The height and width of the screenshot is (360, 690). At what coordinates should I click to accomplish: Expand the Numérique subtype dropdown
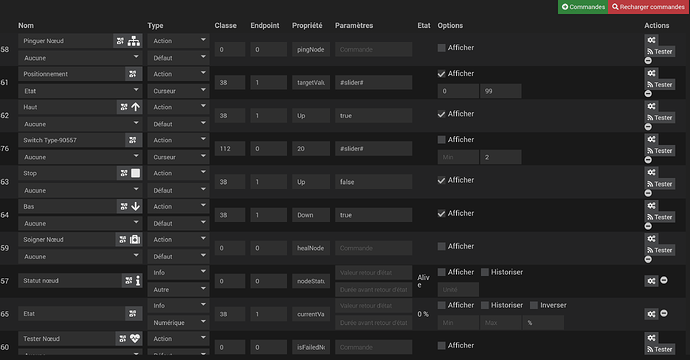coord(178,322)
